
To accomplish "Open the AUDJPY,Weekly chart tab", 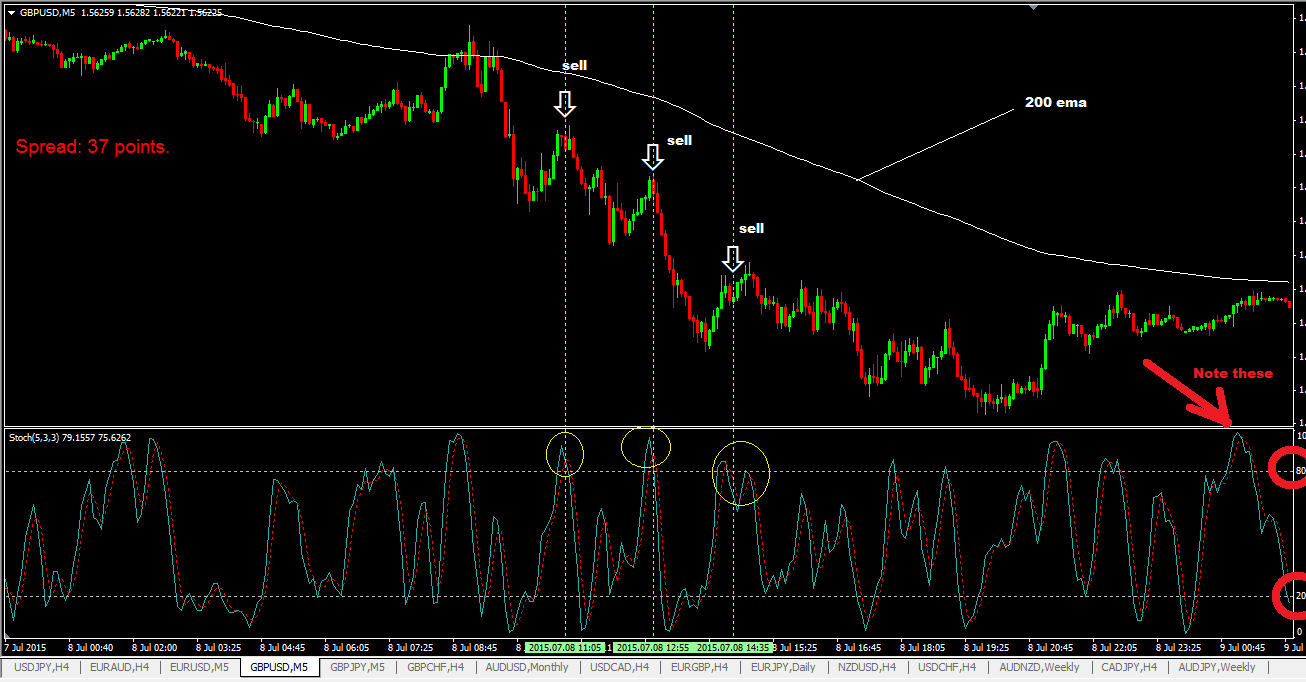I will (1217, 667).
